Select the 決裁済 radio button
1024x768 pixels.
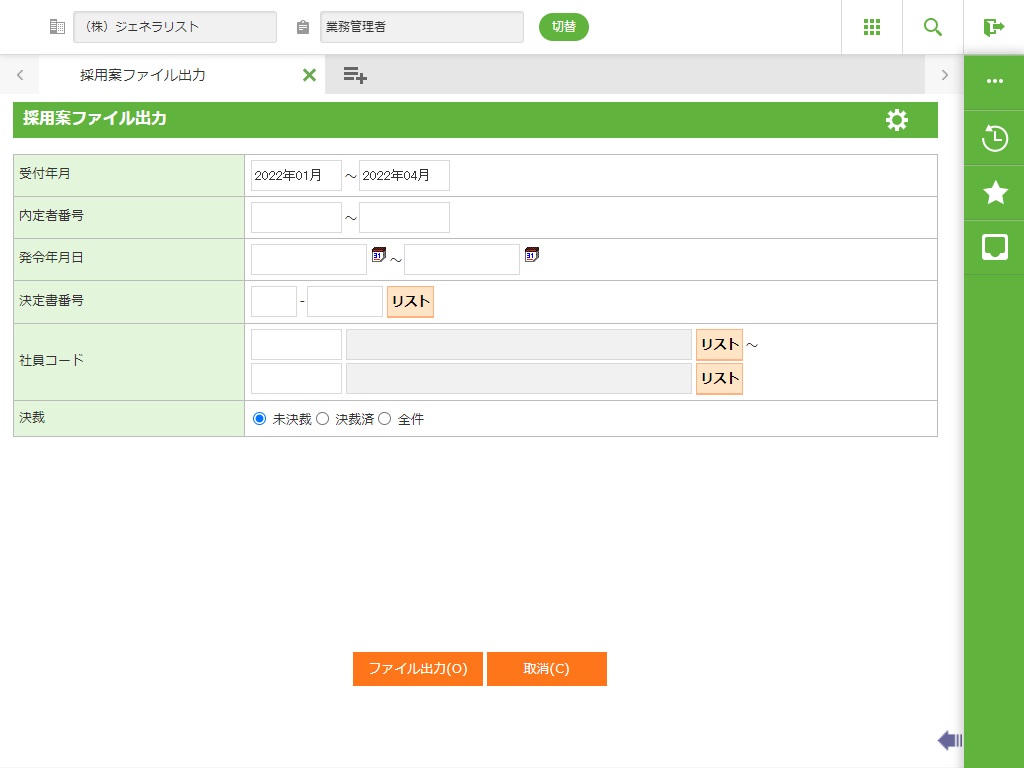click(x=323, y=419)
